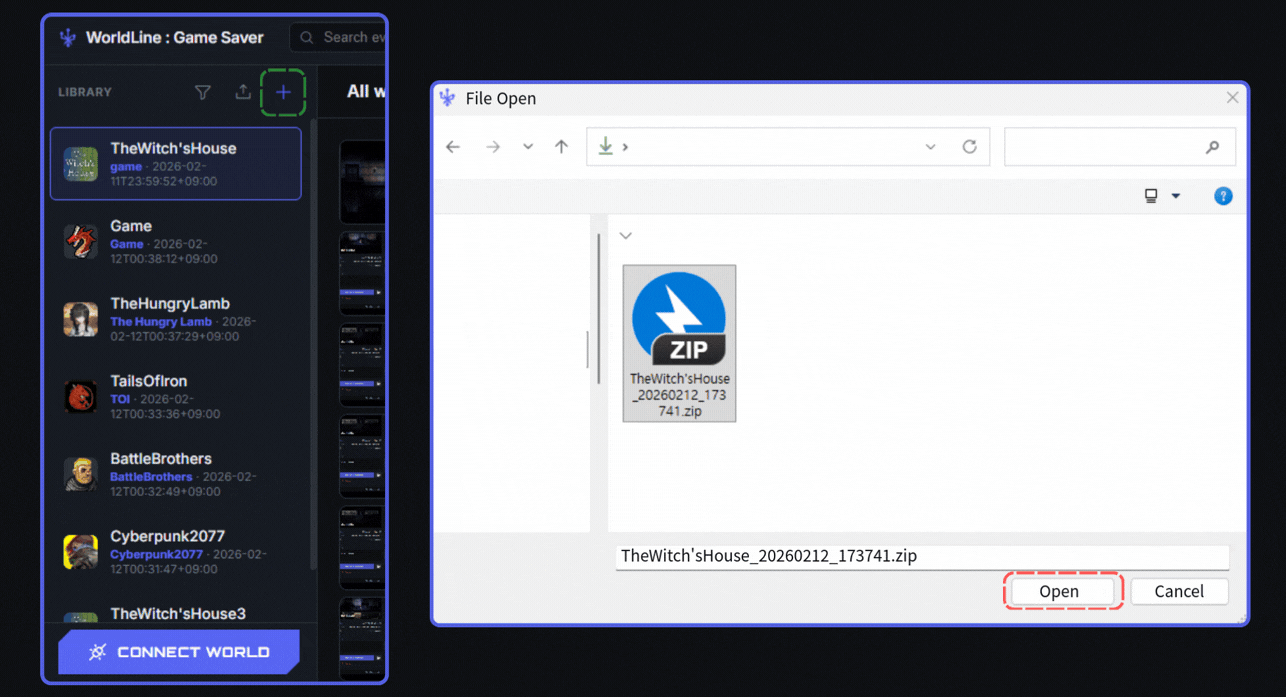Select TailsOfIron library entry
The width and height of the screenshot is (1286, 697).
point(176,397)
